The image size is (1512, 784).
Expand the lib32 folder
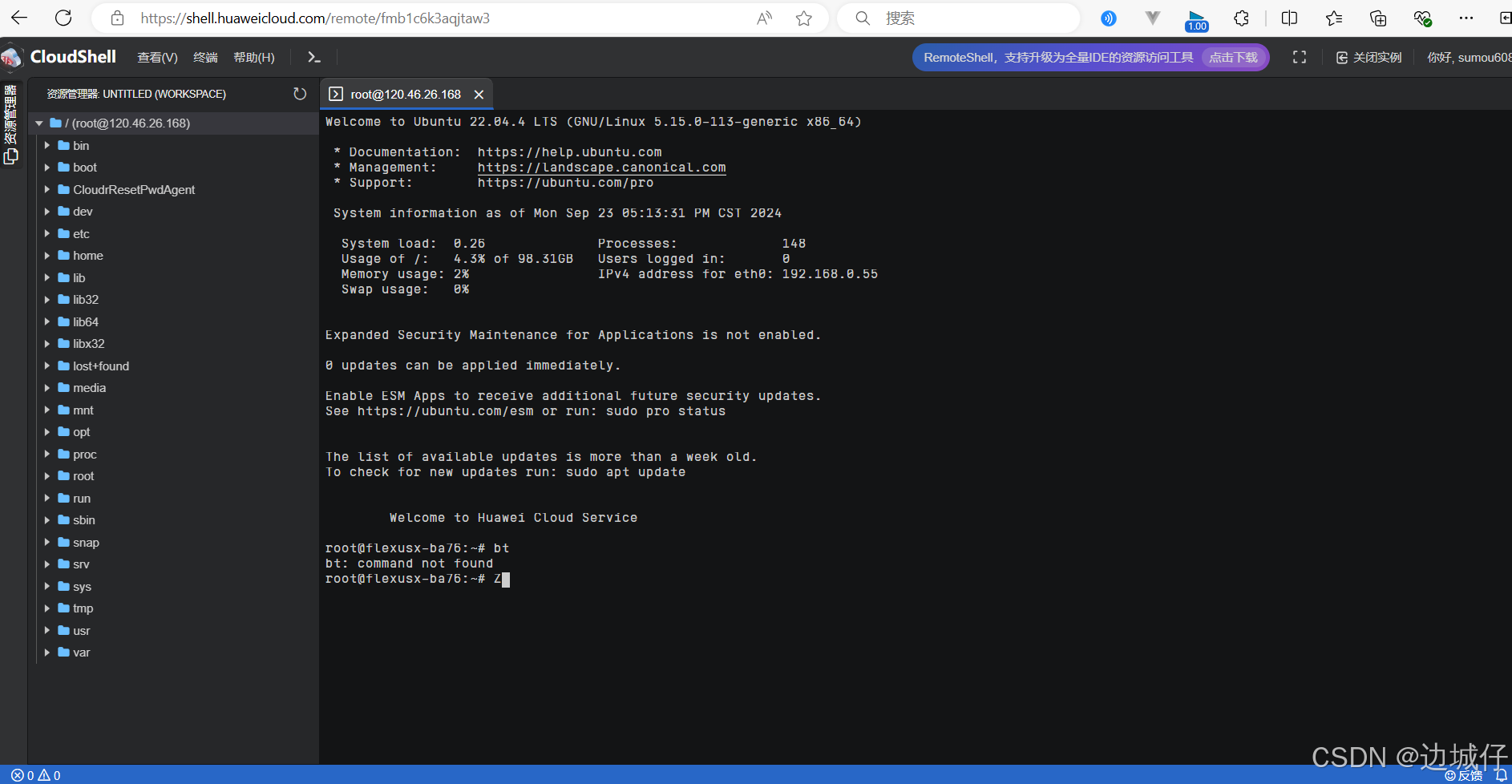point(47,300)
